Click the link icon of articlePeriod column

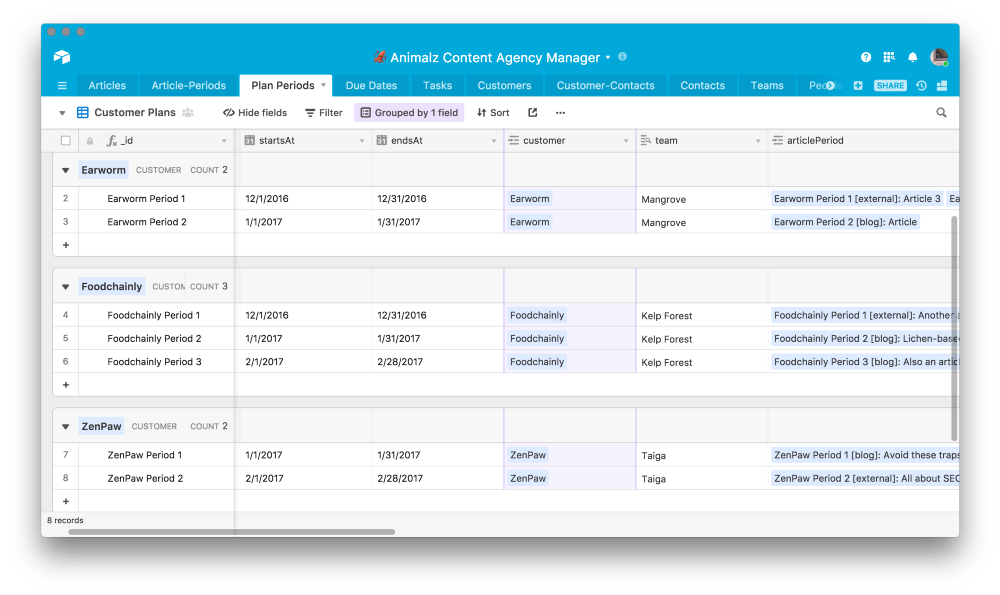click(777, 140)
